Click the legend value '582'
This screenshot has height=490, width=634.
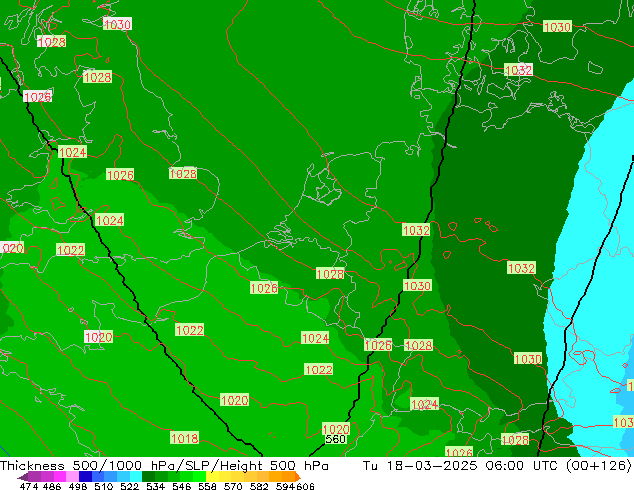(x=259, y=486)
